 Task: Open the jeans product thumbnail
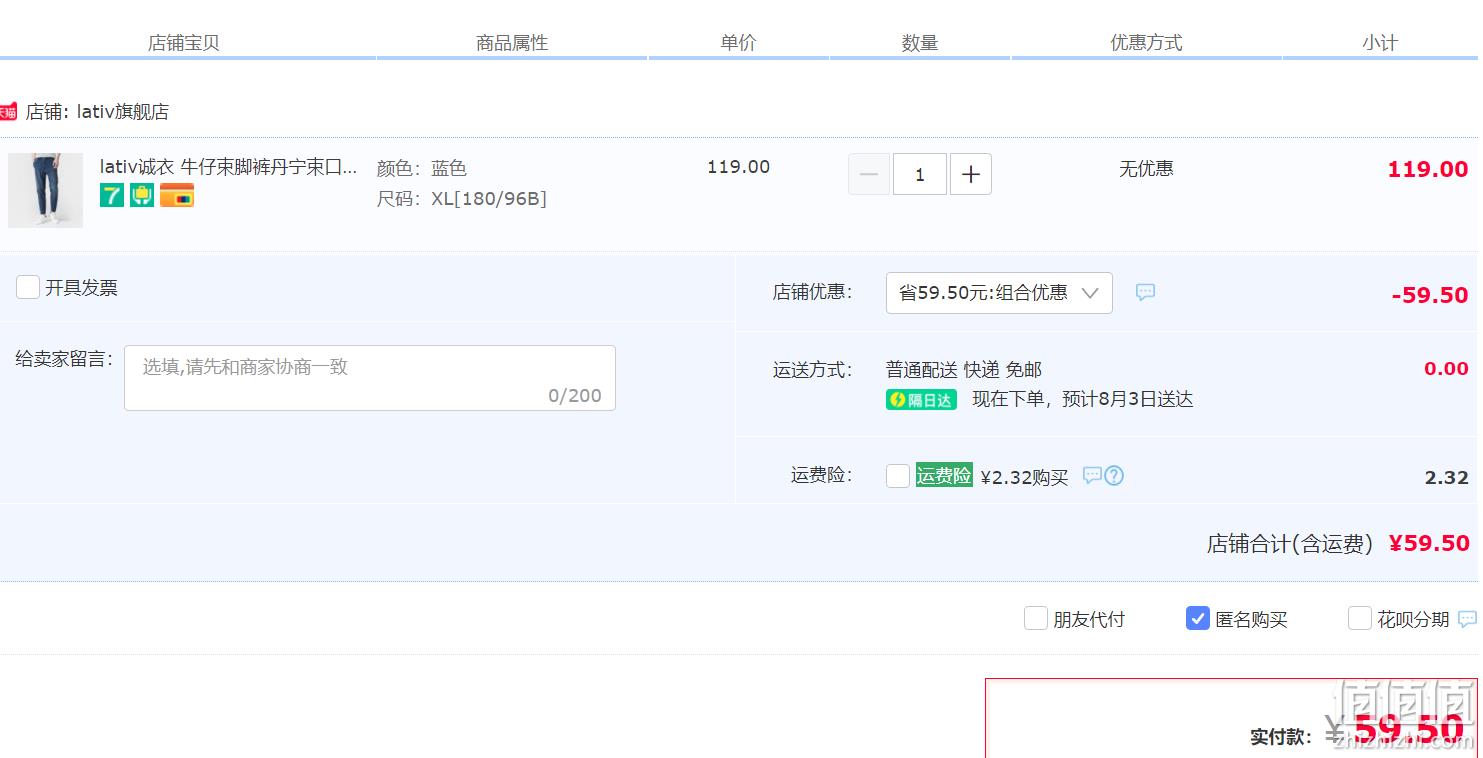click(45, 190)
